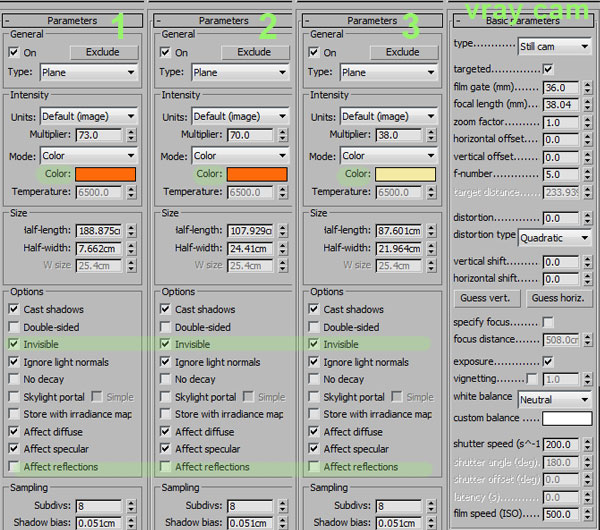The height and width of the screenshot is (530, 600).
Task: Open the Mode Color dropdown in panel 2
Action: [x=240, y=156]
